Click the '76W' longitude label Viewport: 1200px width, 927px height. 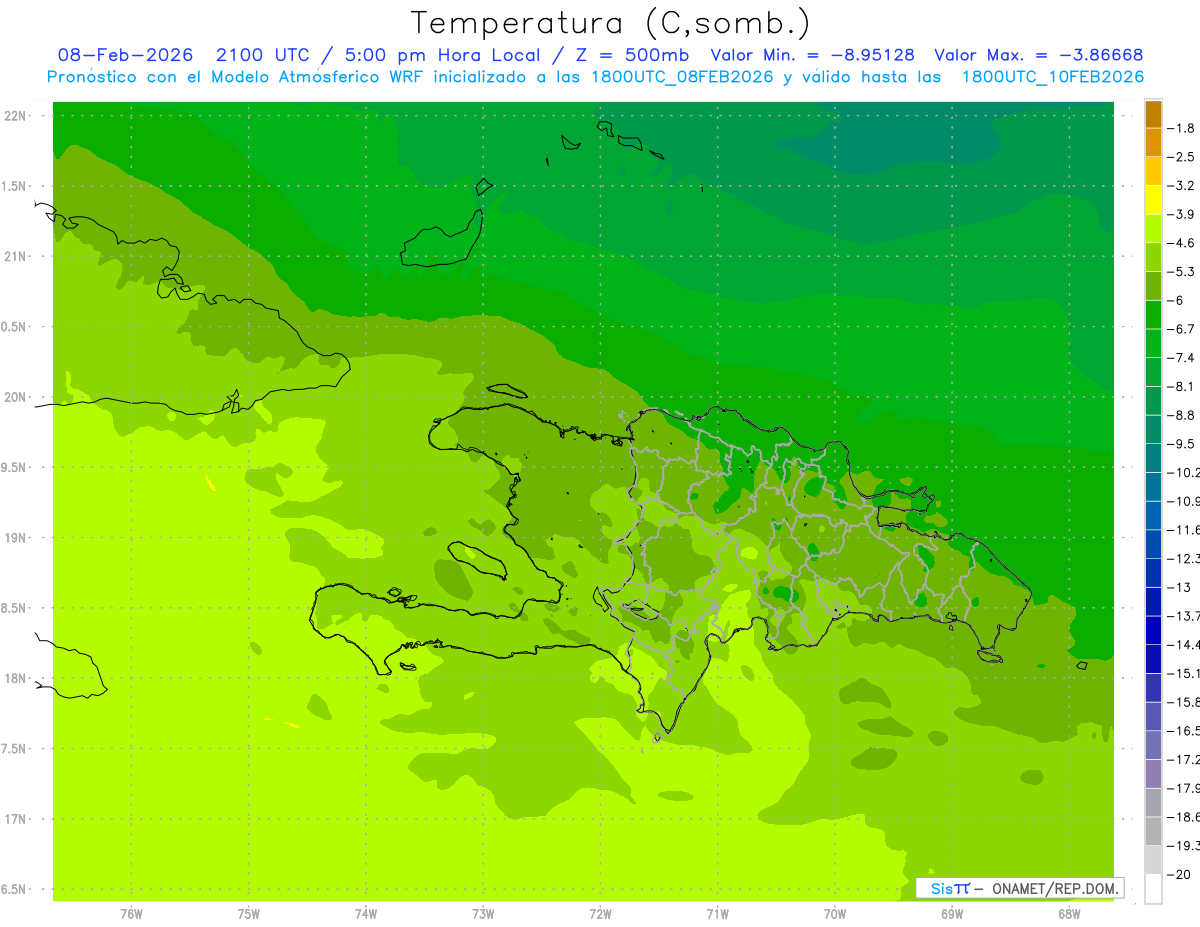click(131, 913)
